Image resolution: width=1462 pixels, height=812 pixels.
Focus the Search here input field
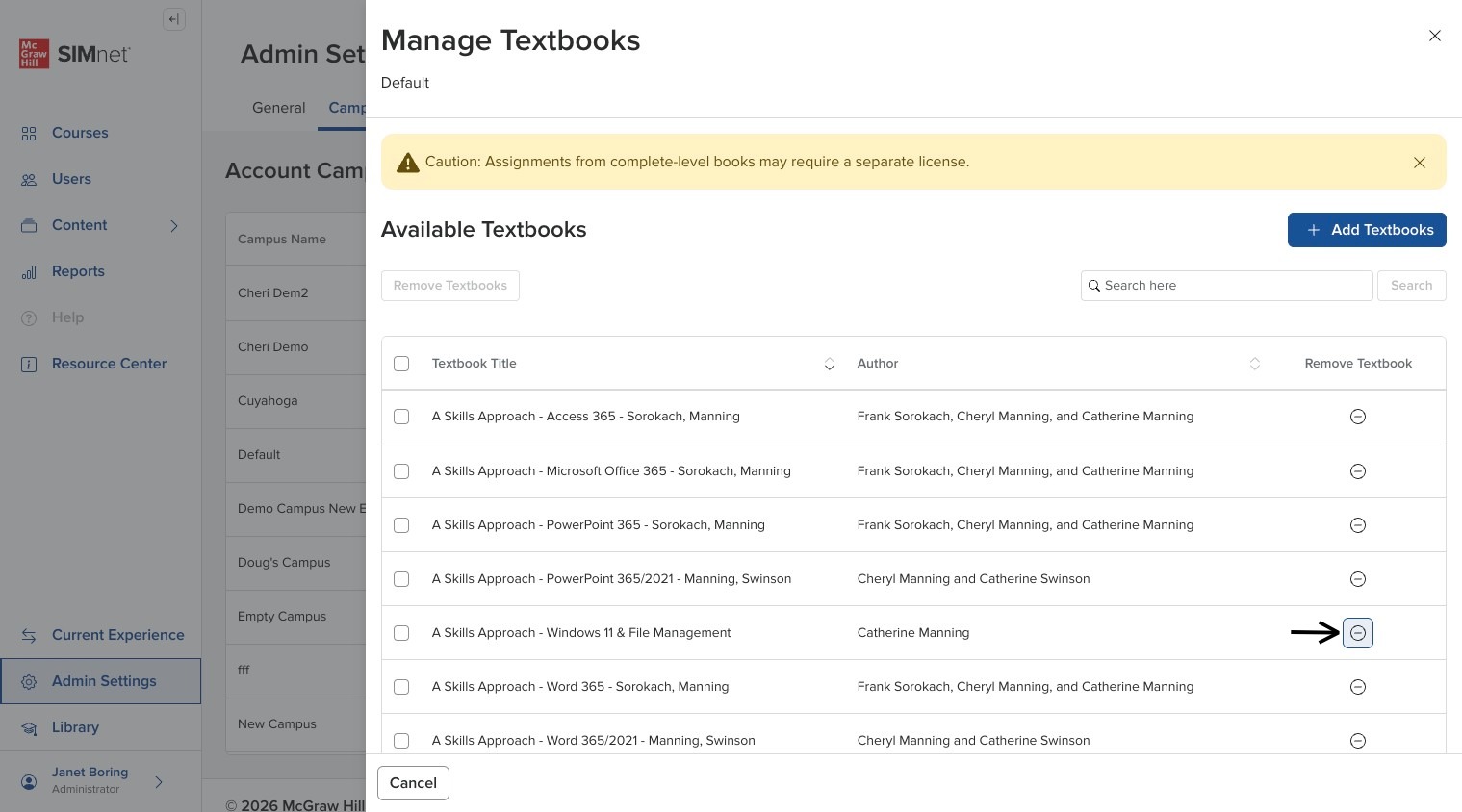1226,286
